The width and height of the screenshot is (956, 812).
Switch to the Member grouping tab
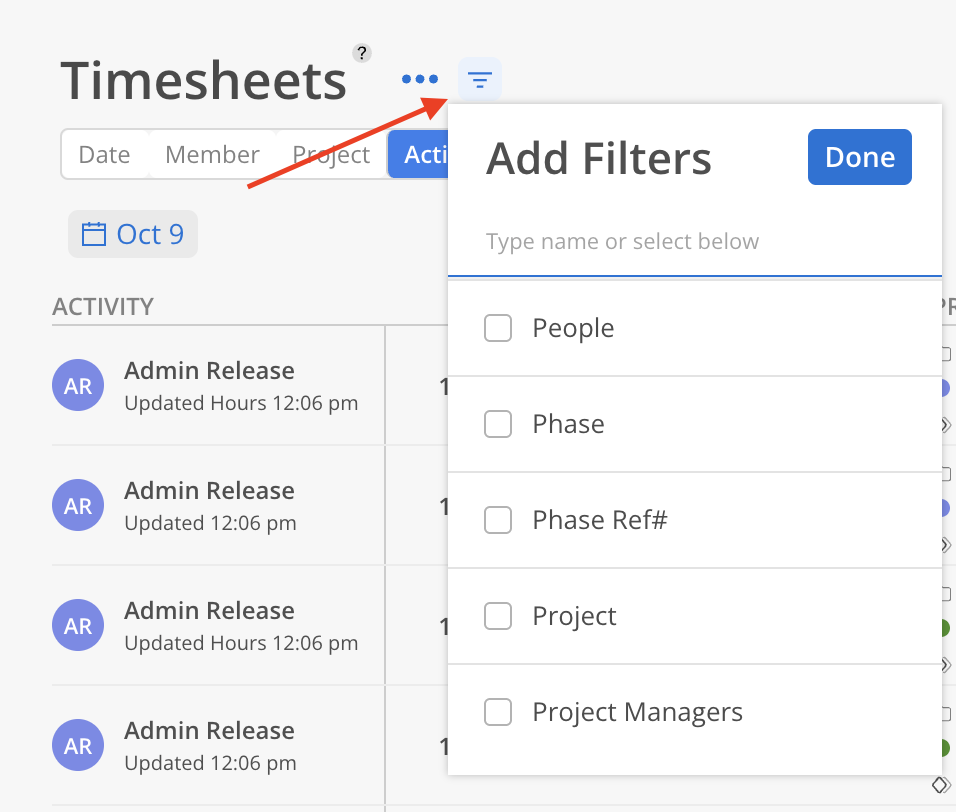(212, 155)
